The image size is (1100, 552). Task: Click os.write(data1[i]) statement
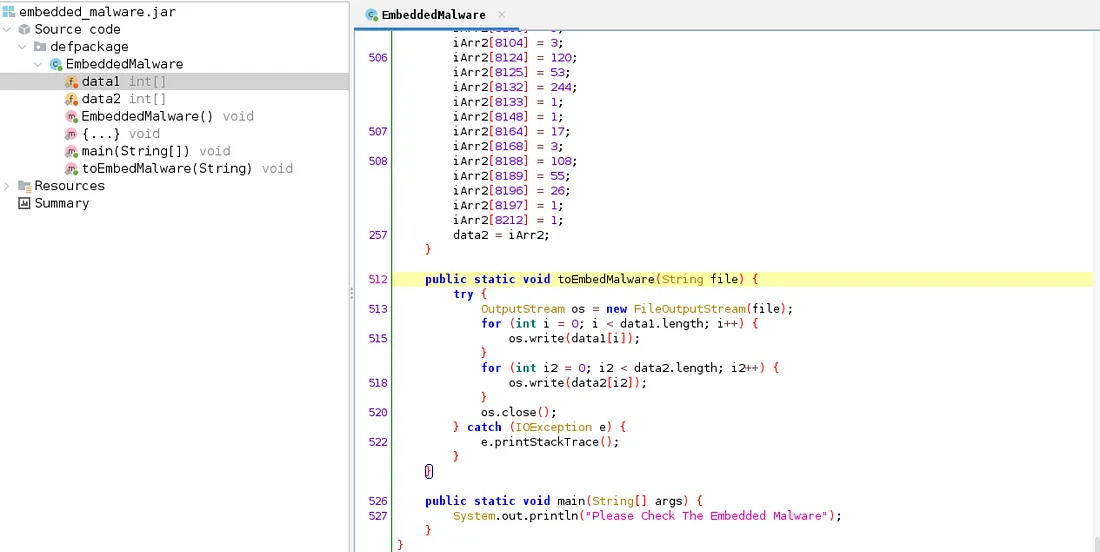click(575, 338)
